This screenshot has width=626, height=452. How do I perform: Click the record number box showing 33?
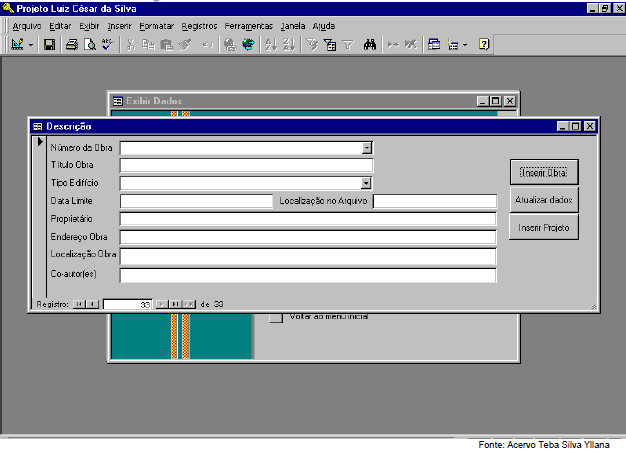128,305
